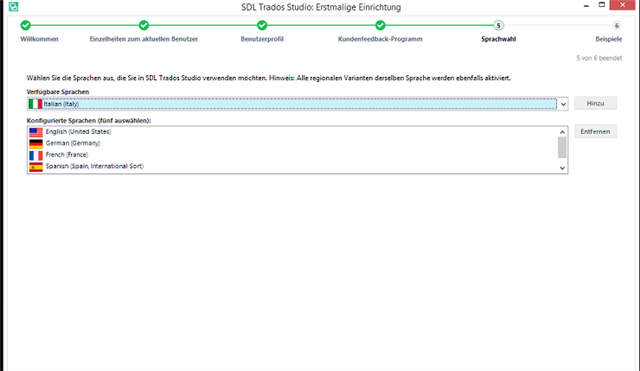Open the Willkommen step label
This screenshot has width=640, height=371.
coord(39,39)
